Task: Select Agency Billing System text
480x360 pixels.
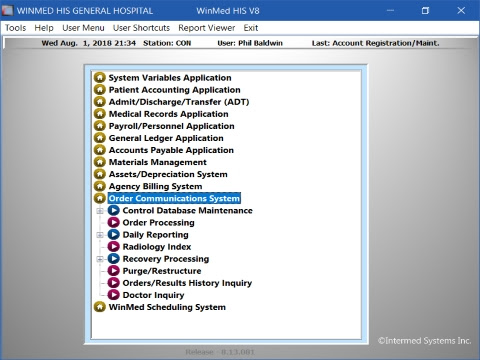Action: click(156, 186)
